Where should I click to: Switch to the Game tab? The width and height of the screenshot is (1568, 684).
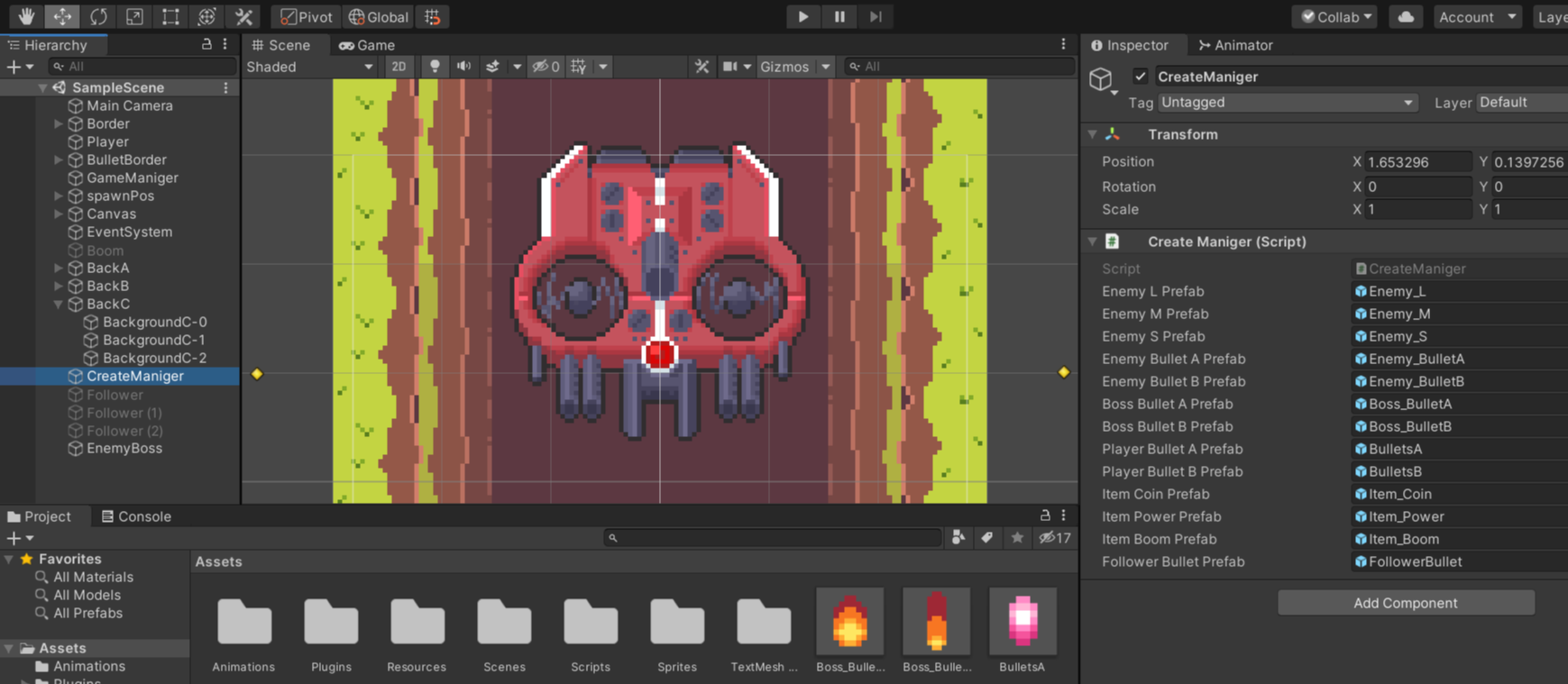click(367, 44)
